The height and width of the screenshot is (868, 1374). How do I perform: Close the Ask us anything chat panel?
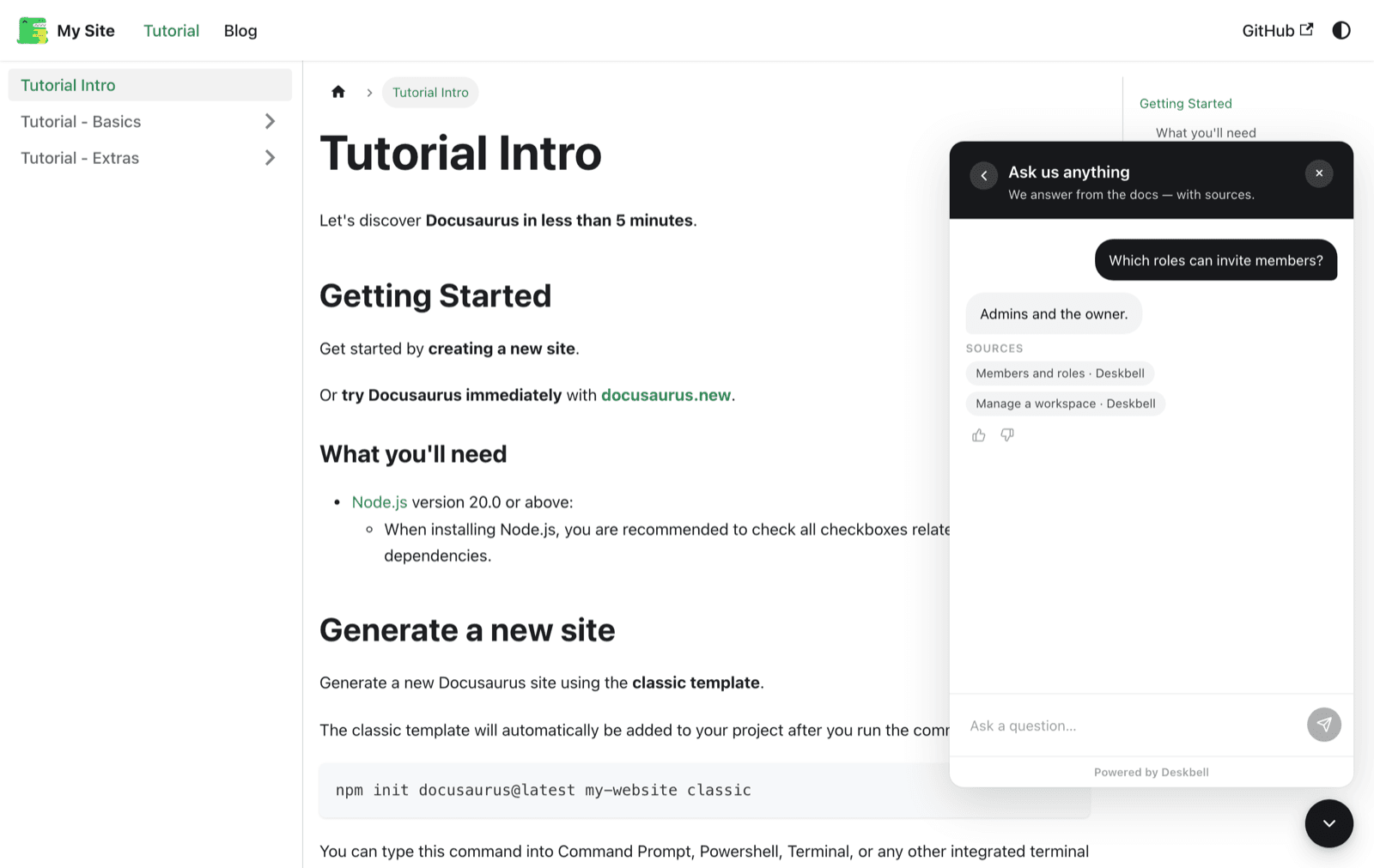[1319, 173]
